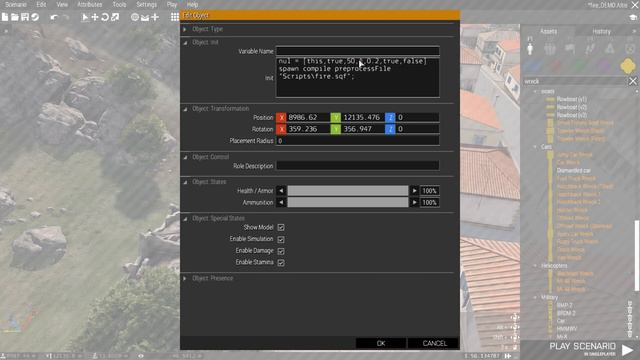The image size is (640, 360).
Task: Undo the last action in the toolbar
Action: point(54,17)
